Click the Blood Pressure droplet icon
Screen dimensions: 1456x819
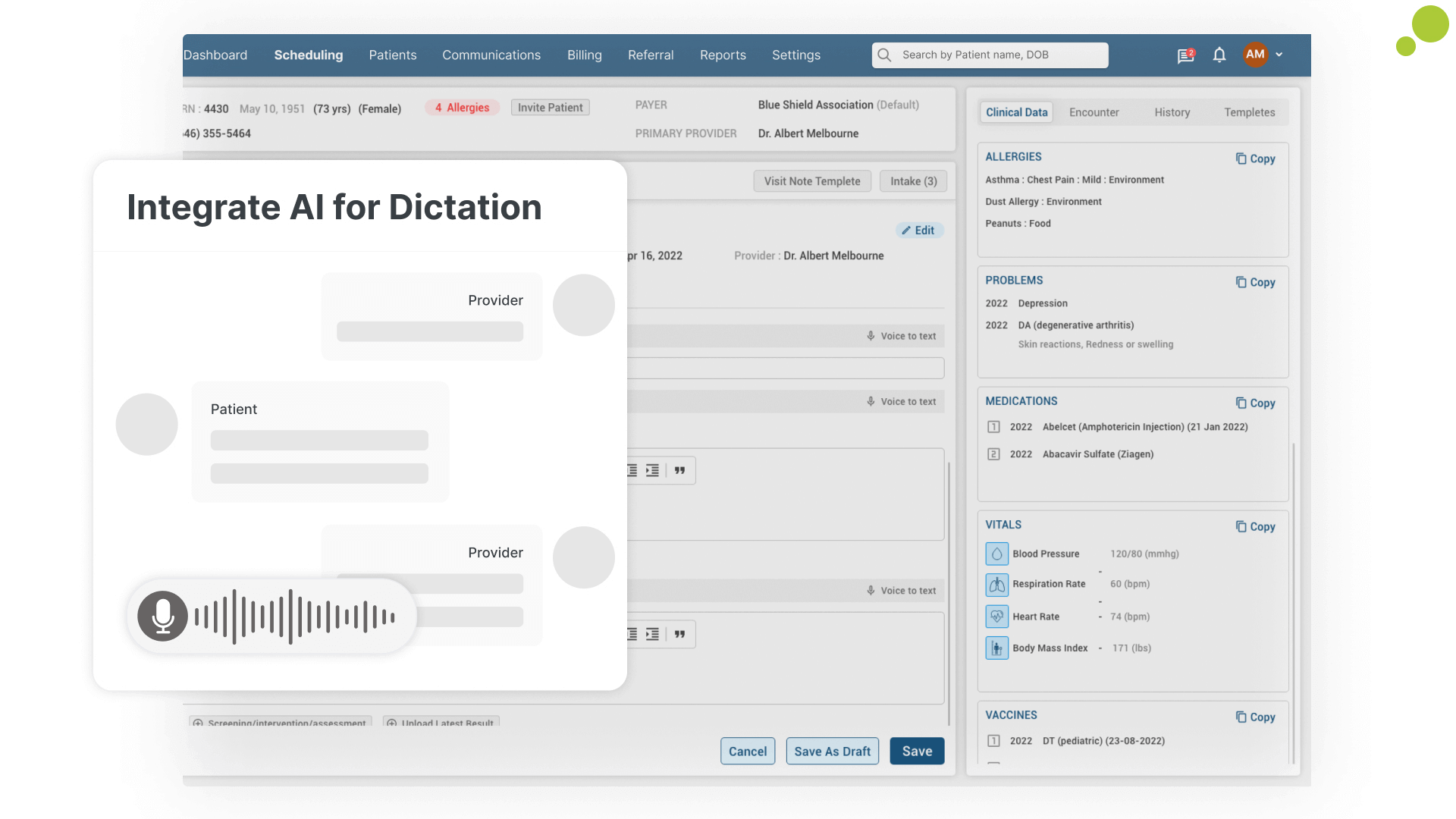coord(996,554)
